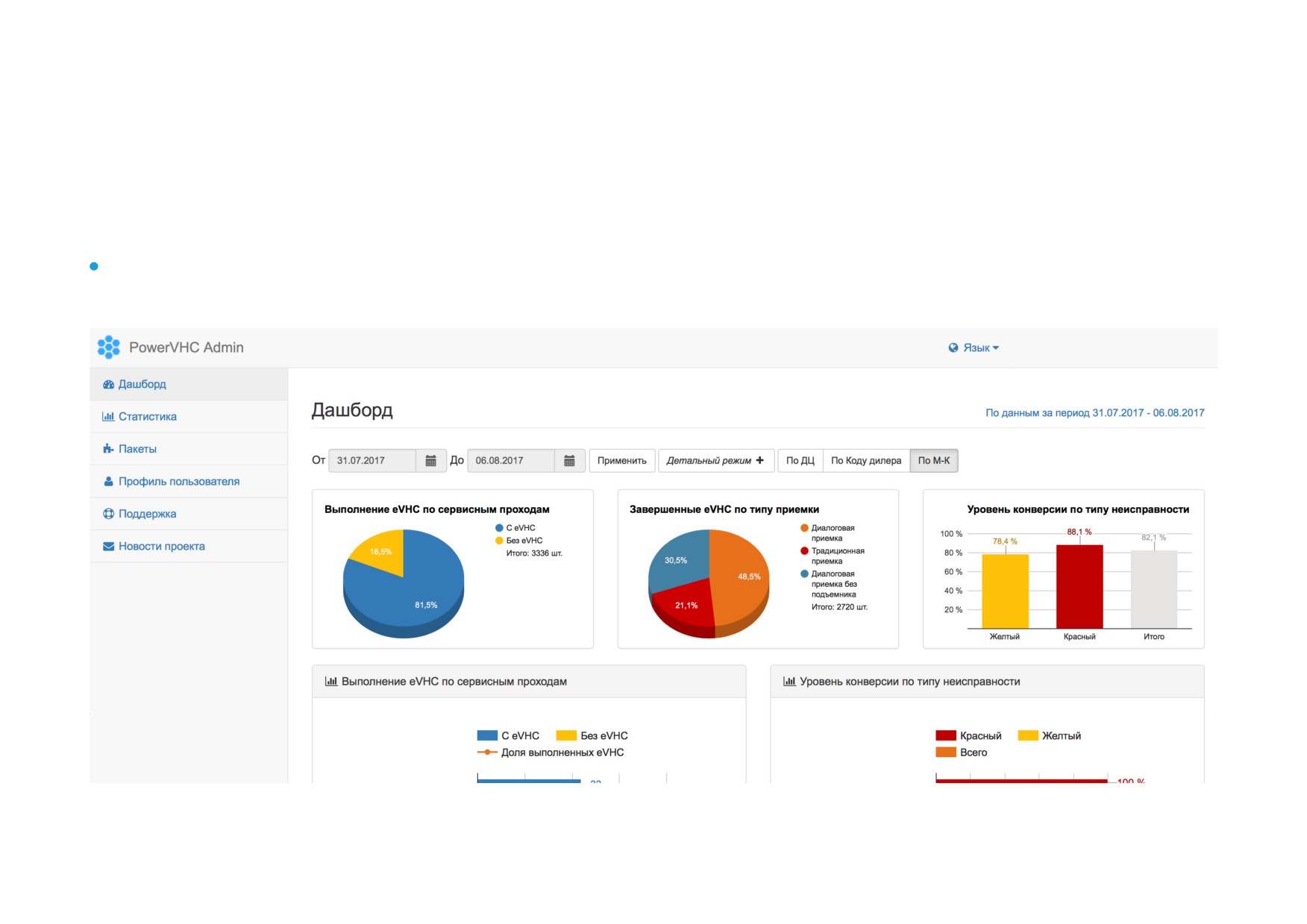
Task: Click the PowerVHC Admin logo icon
Action: 109,347
